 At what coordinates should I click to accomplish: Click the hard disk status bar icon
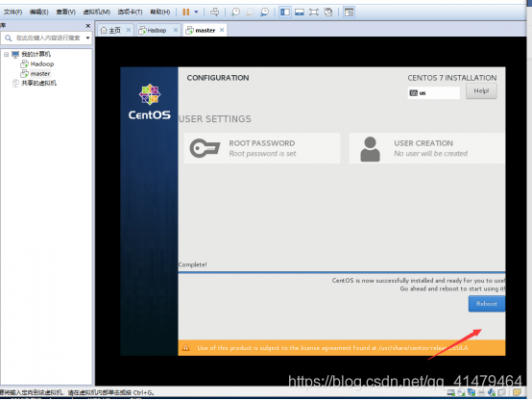pos(451,393)
